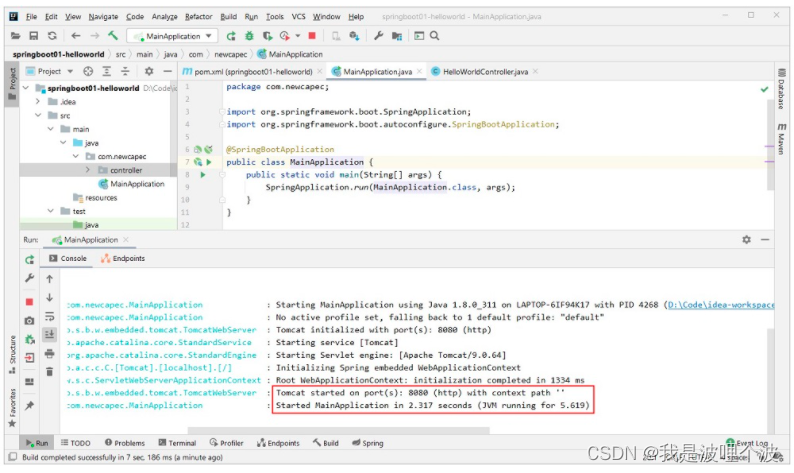The image size is (794, 473).
Task: Collapse the src folder
Action: coord(38,115)
